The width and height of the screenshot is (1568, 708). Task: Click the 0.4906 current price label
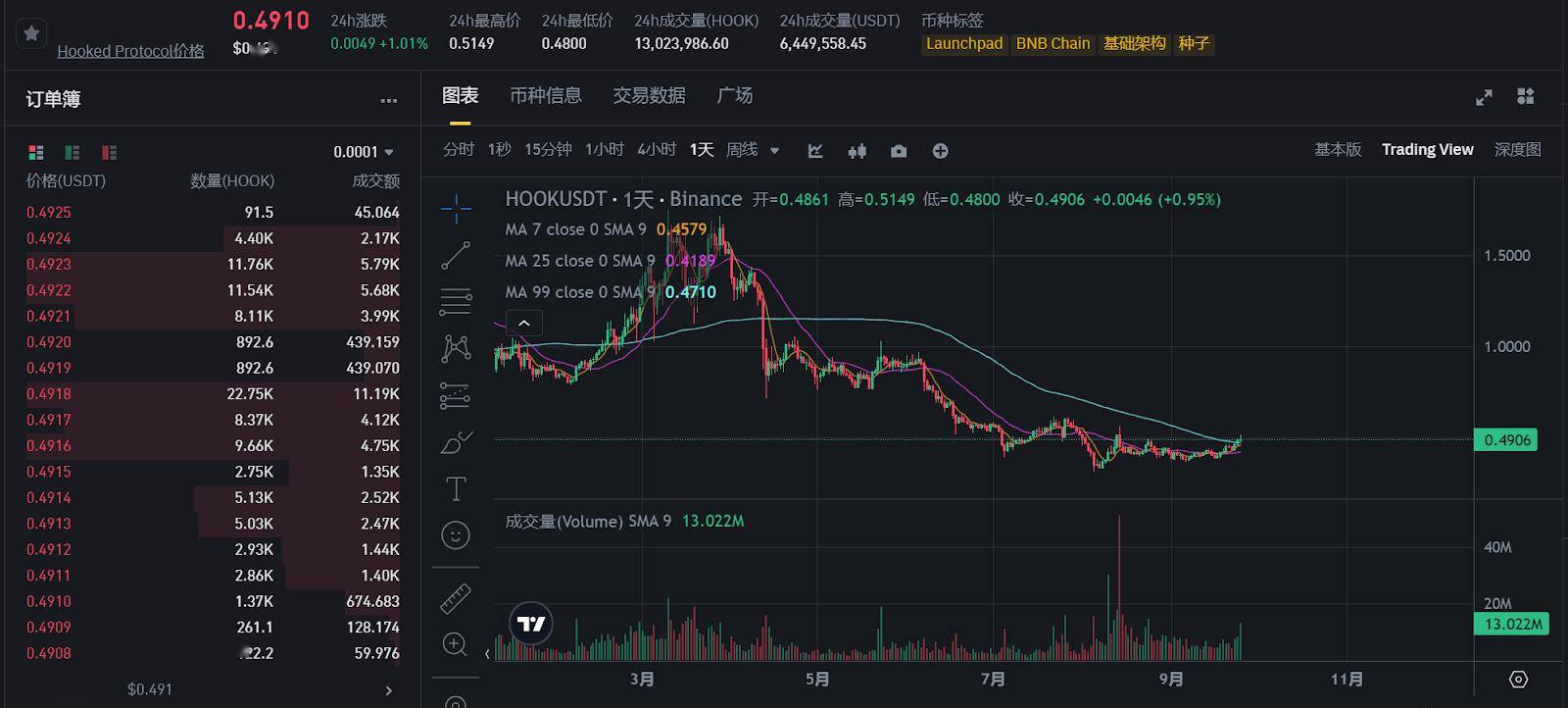click(x=1506, y=440)
